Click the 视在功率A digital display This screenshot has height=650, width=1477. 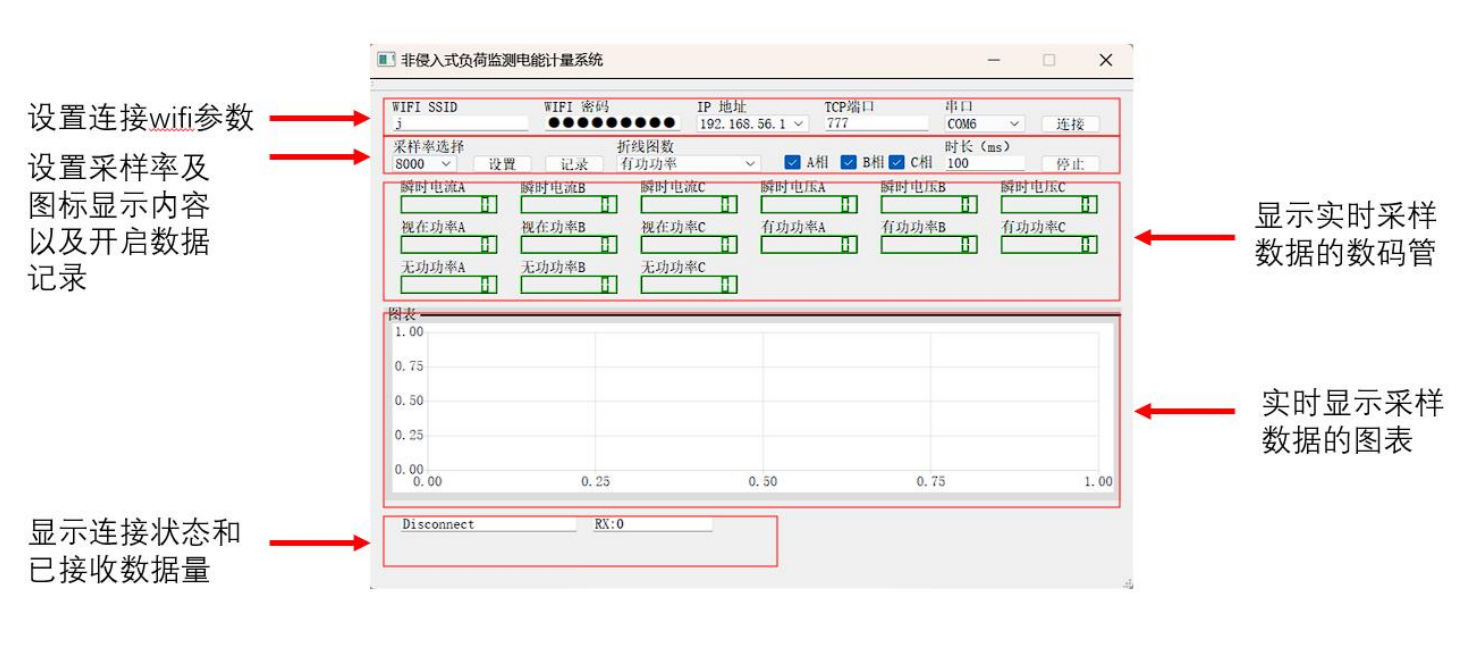click(449, 244)
